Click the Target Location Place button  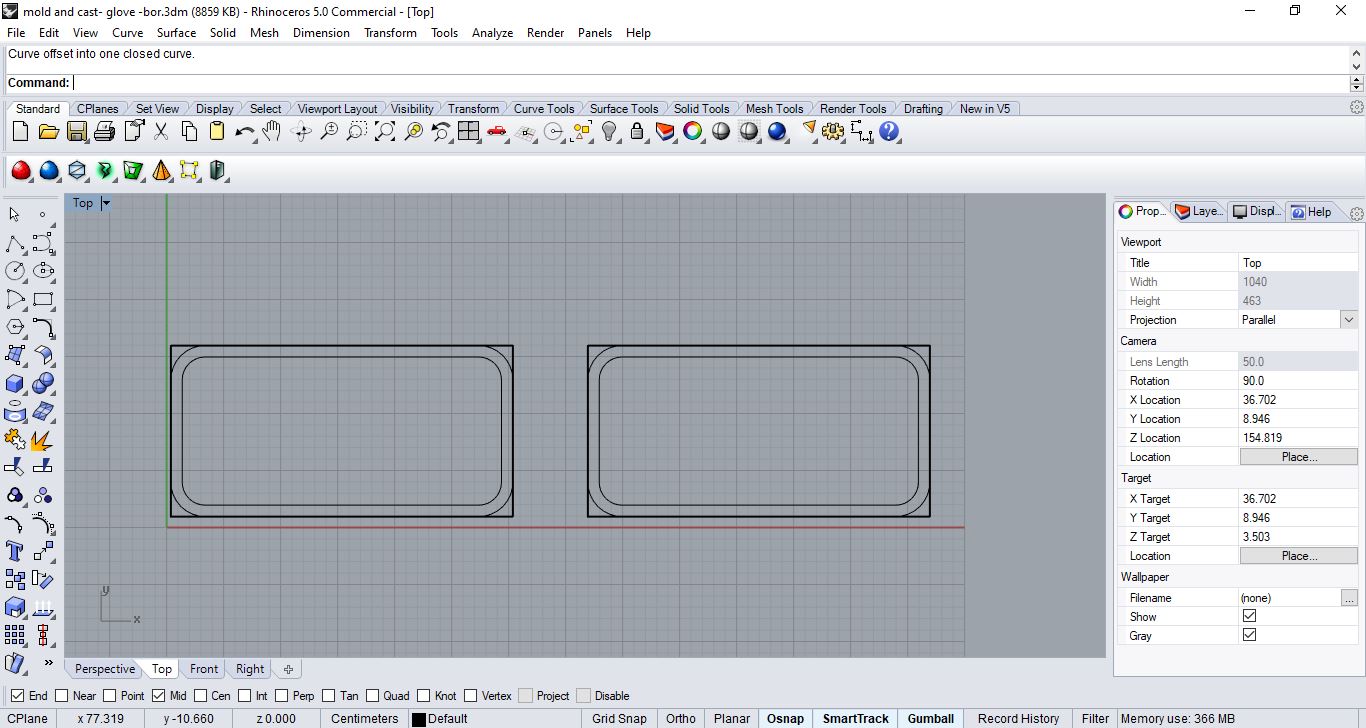point(1299,556)
